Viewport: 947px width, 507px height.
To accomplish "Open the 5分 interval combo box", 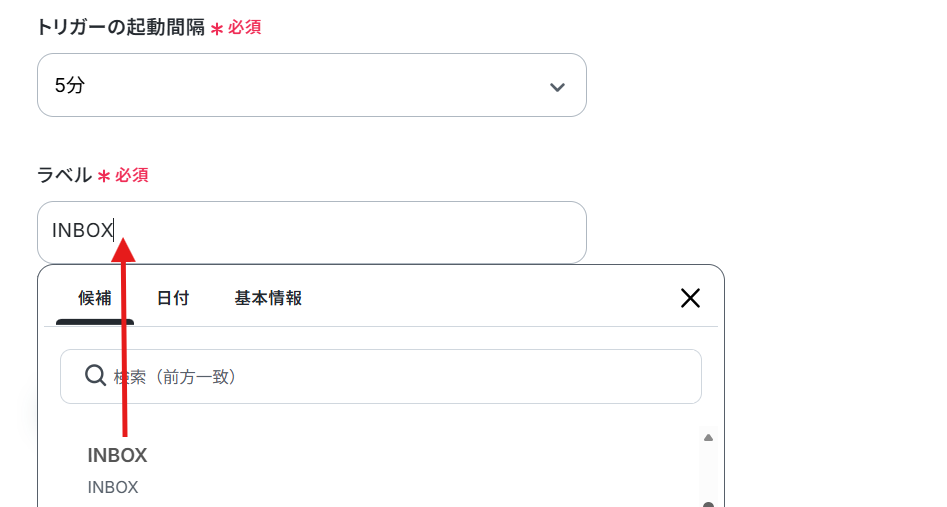I will [x=312, y=85].
